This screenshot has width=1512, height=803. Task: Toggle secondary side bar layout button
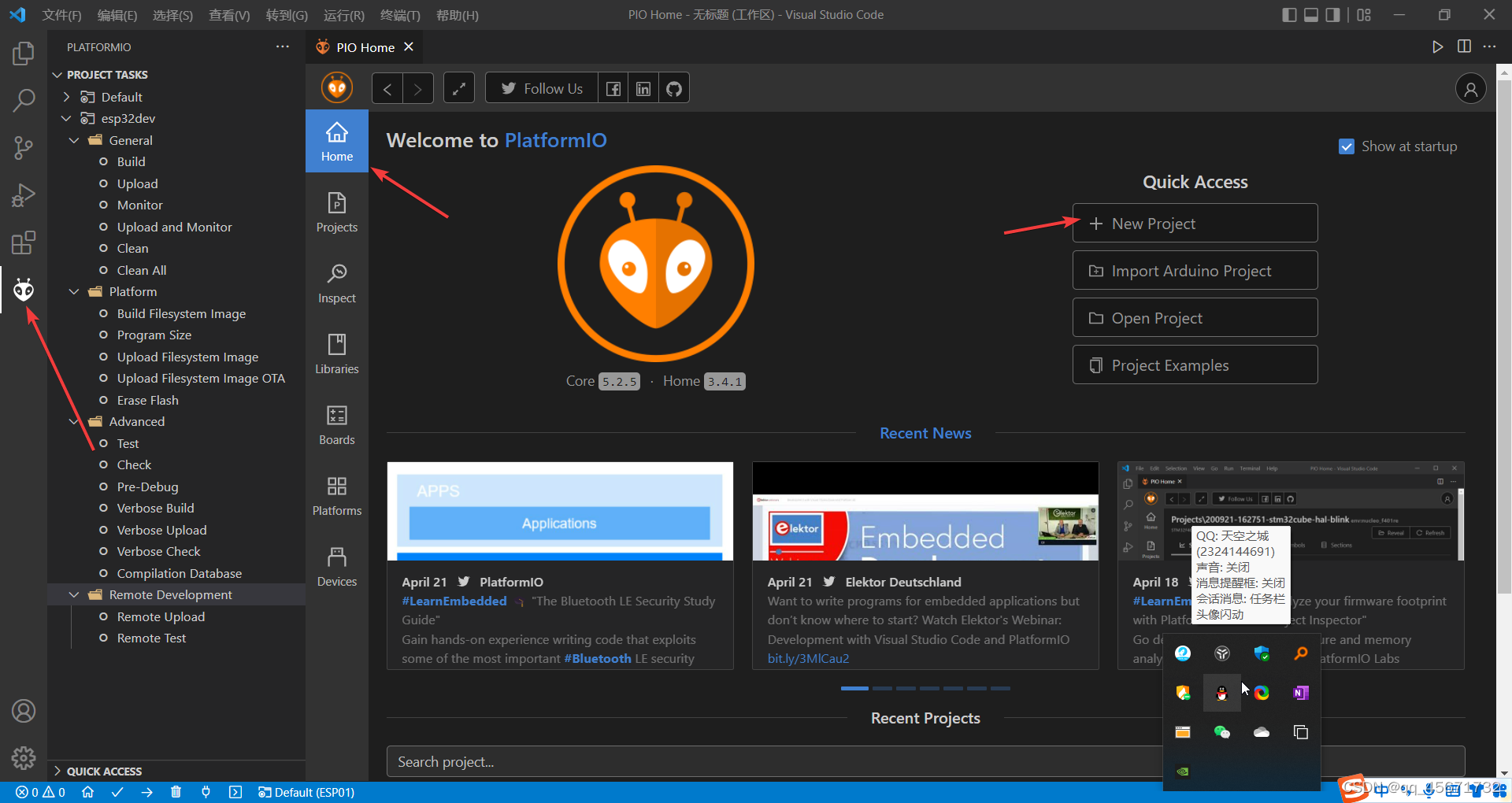(1332, 15)
